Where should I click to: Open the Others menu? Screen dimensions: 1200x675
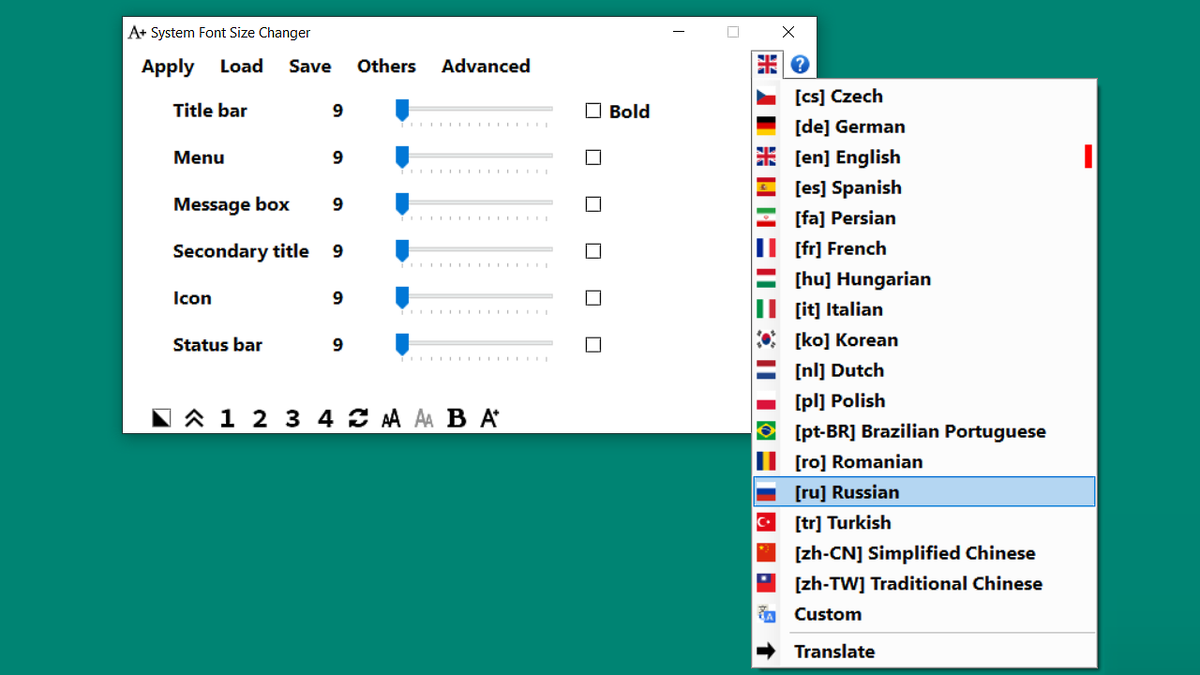coord(386,66)
